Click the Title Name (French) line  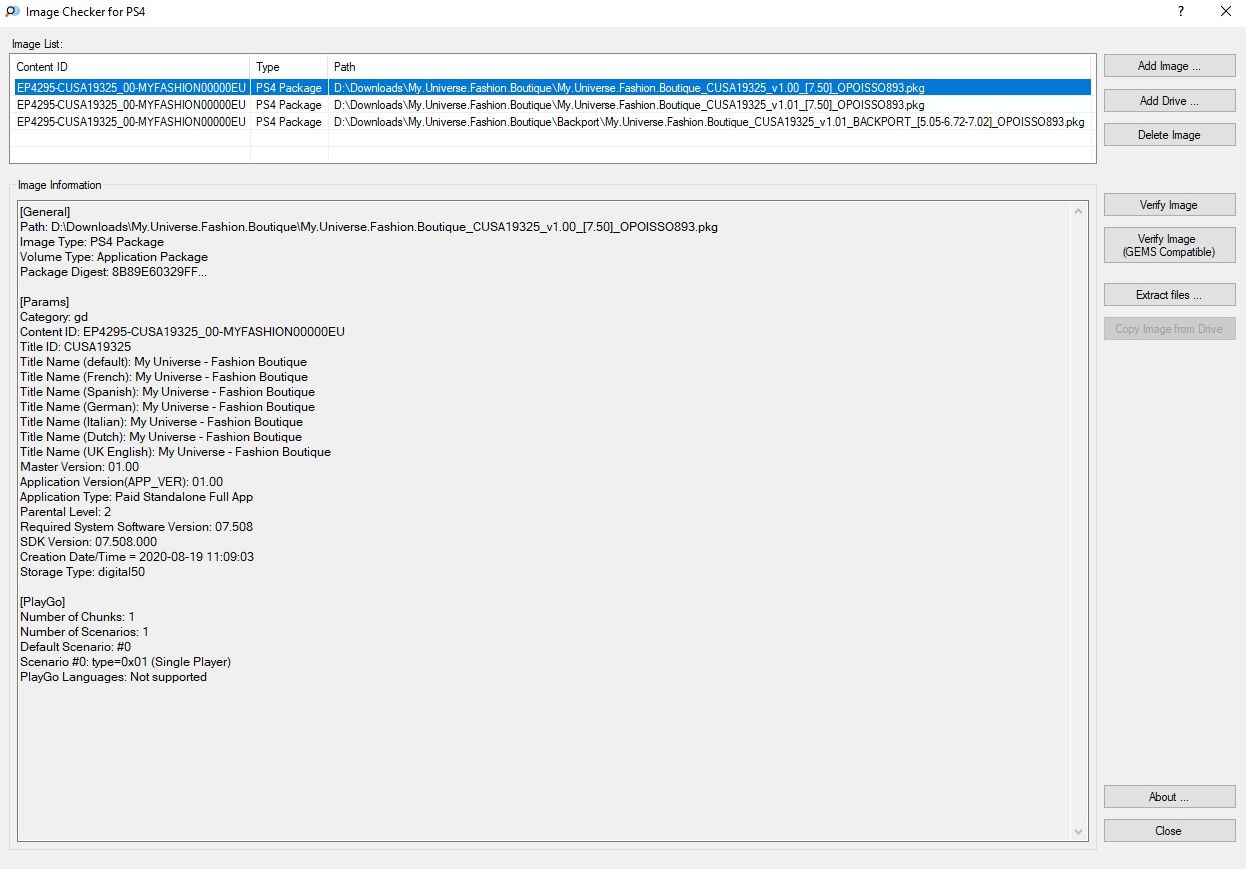[164, 377]
